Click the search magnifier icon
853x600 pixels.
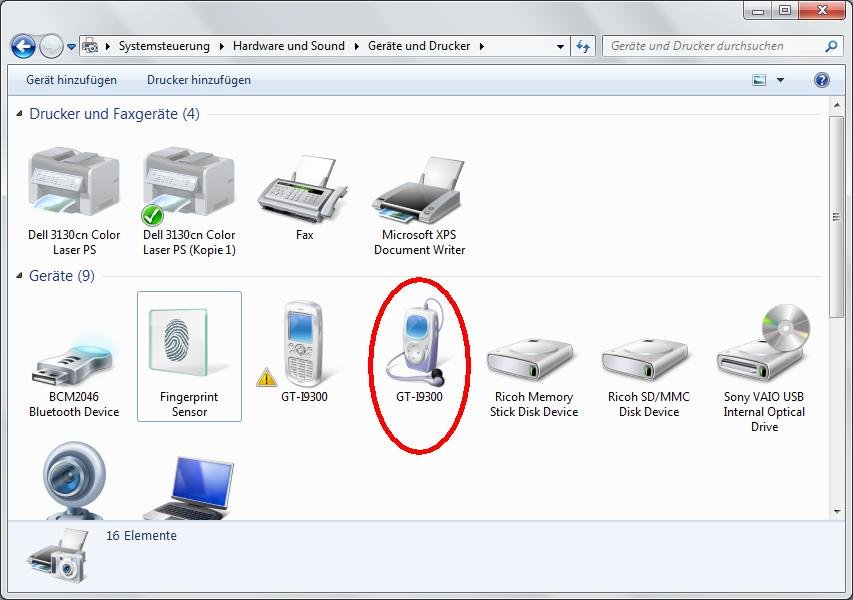point(831,46)
